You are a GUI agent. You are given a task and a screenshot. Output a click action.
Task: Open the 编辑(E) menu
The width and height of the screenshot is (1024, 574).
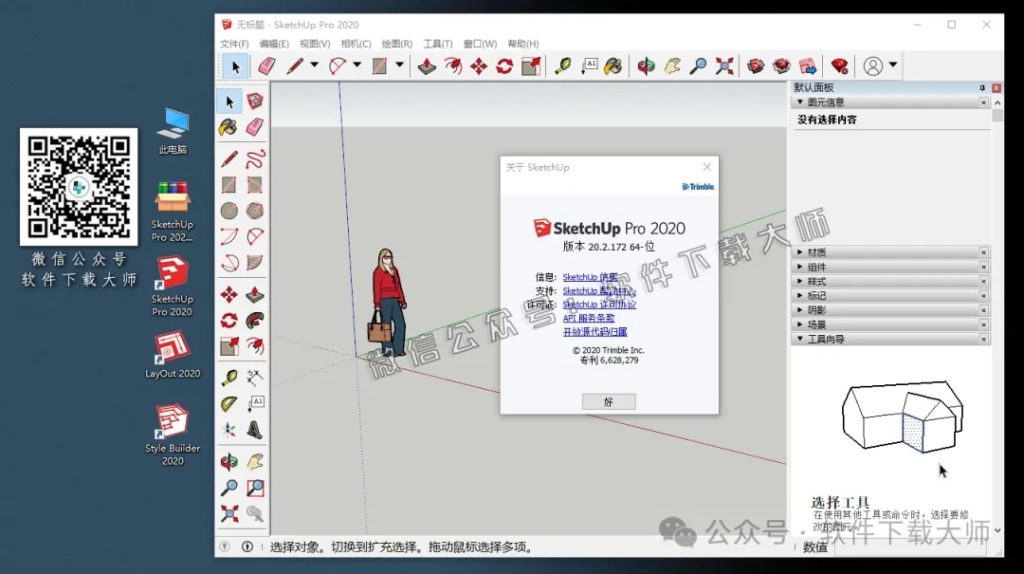[x=274, y=44]
